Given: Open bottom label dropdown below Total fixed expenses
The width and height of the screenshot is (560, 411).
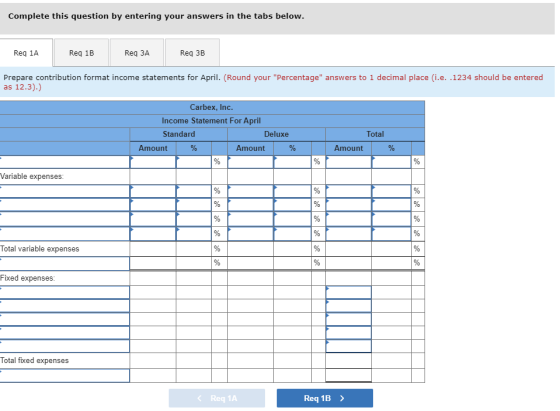Looking at the screenshot, I should [65, 376].
